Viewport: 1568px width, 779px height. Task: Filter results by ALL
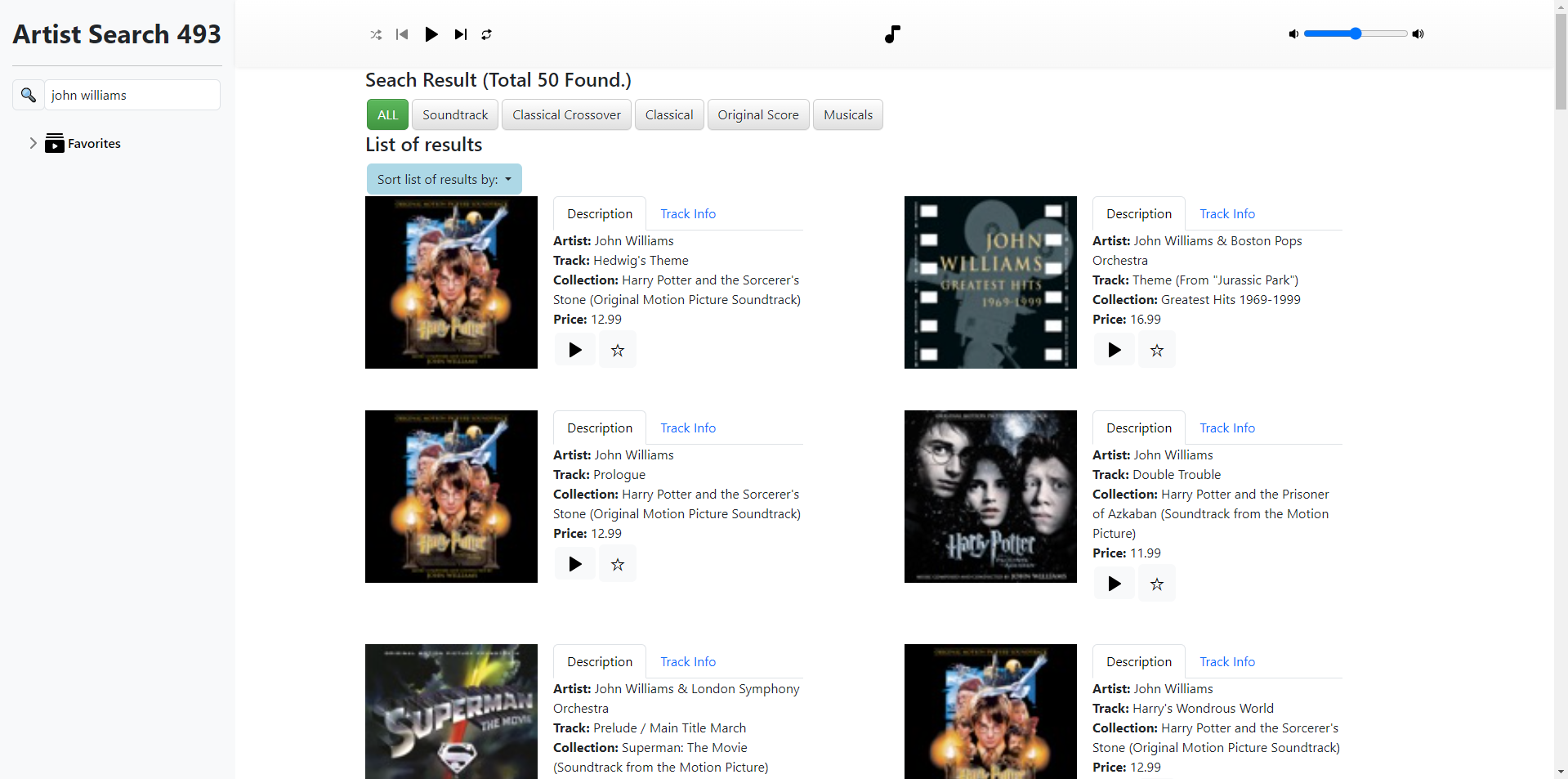(x=387, y=115)
